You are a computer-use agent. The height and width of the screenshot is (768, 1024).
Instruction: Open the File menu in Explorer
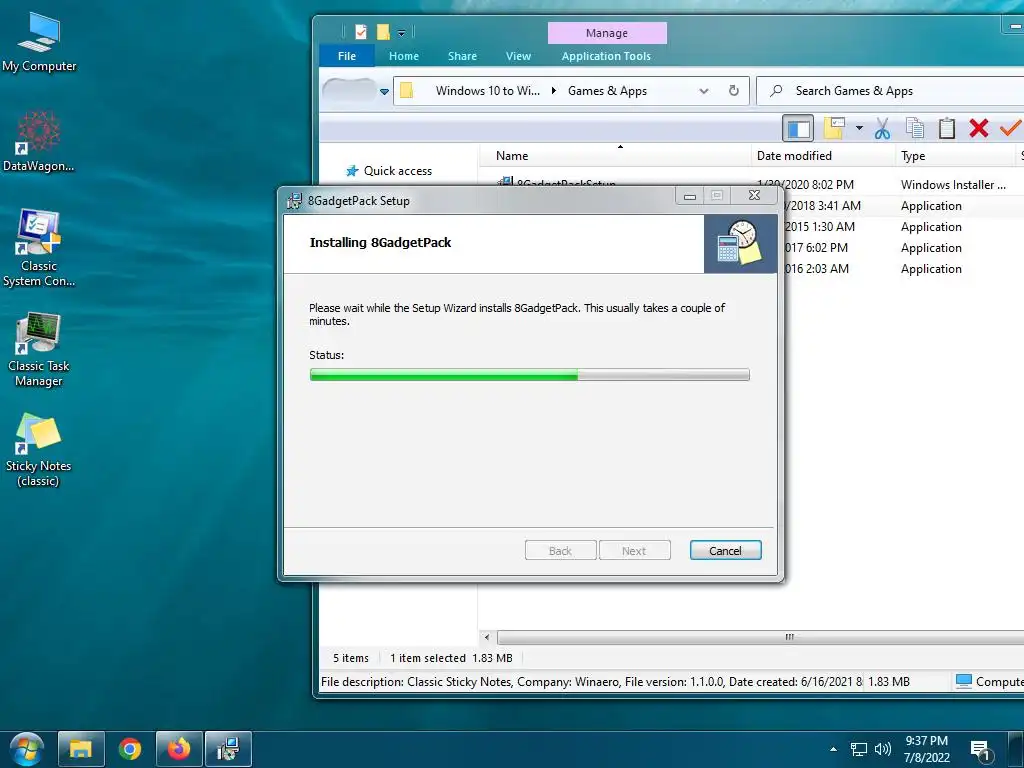[347, 56]
